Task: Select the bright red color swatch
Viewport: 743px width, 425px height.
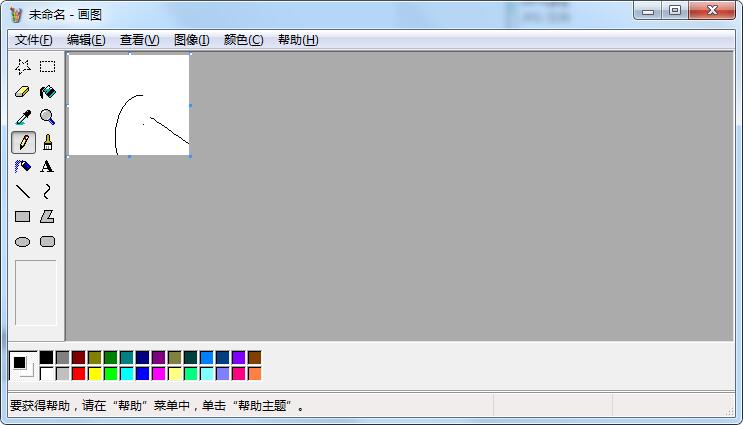Action: coord(79,373)
